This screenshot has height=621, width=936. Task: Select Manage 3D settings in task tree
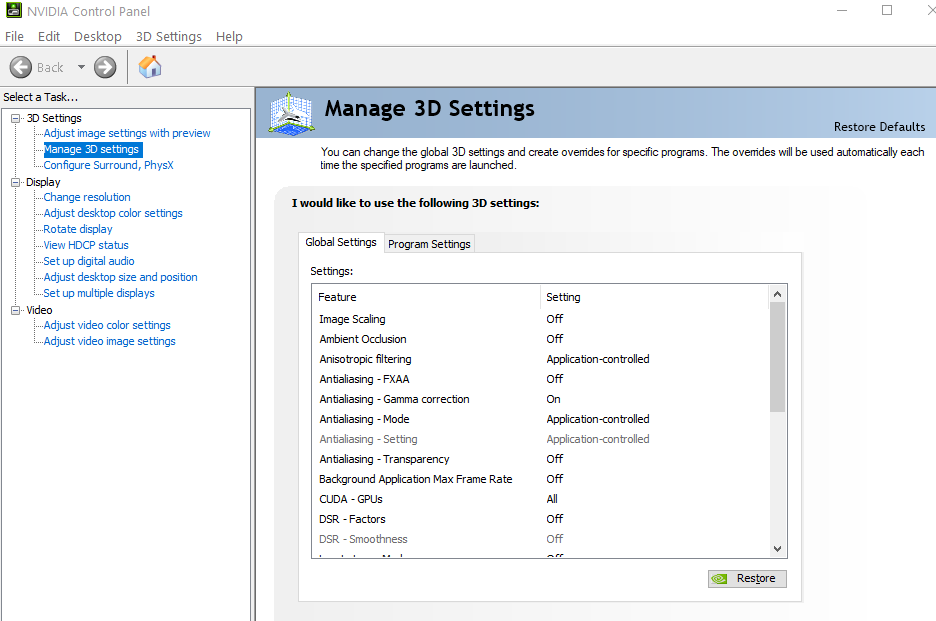91,149
